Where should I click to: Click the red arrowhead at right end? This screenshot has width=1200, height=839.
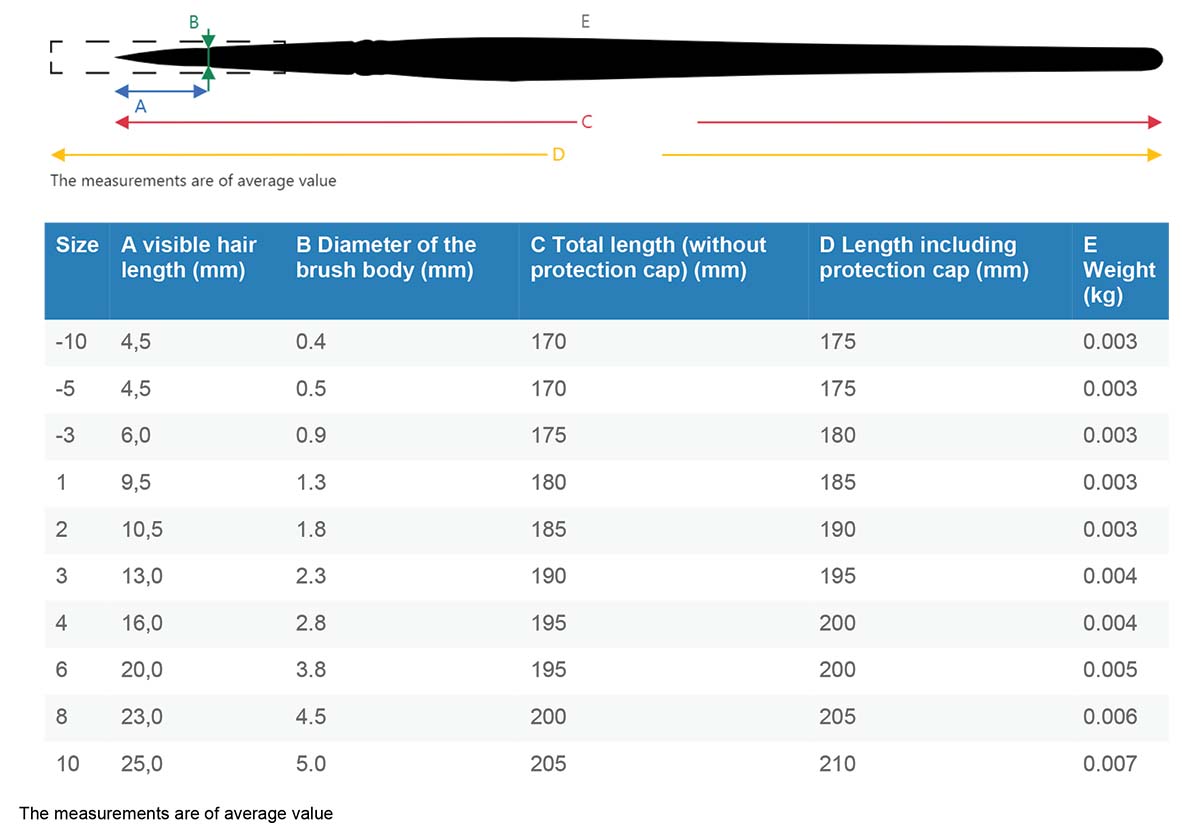tap(1155, 122)
